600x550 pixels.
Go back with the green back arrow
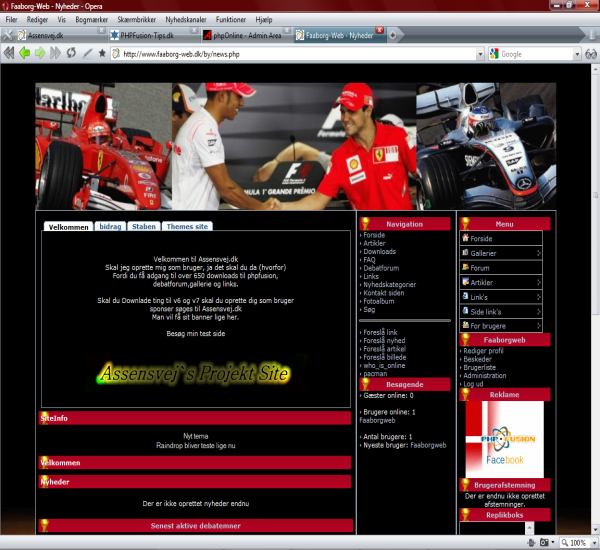pos(24,53)
